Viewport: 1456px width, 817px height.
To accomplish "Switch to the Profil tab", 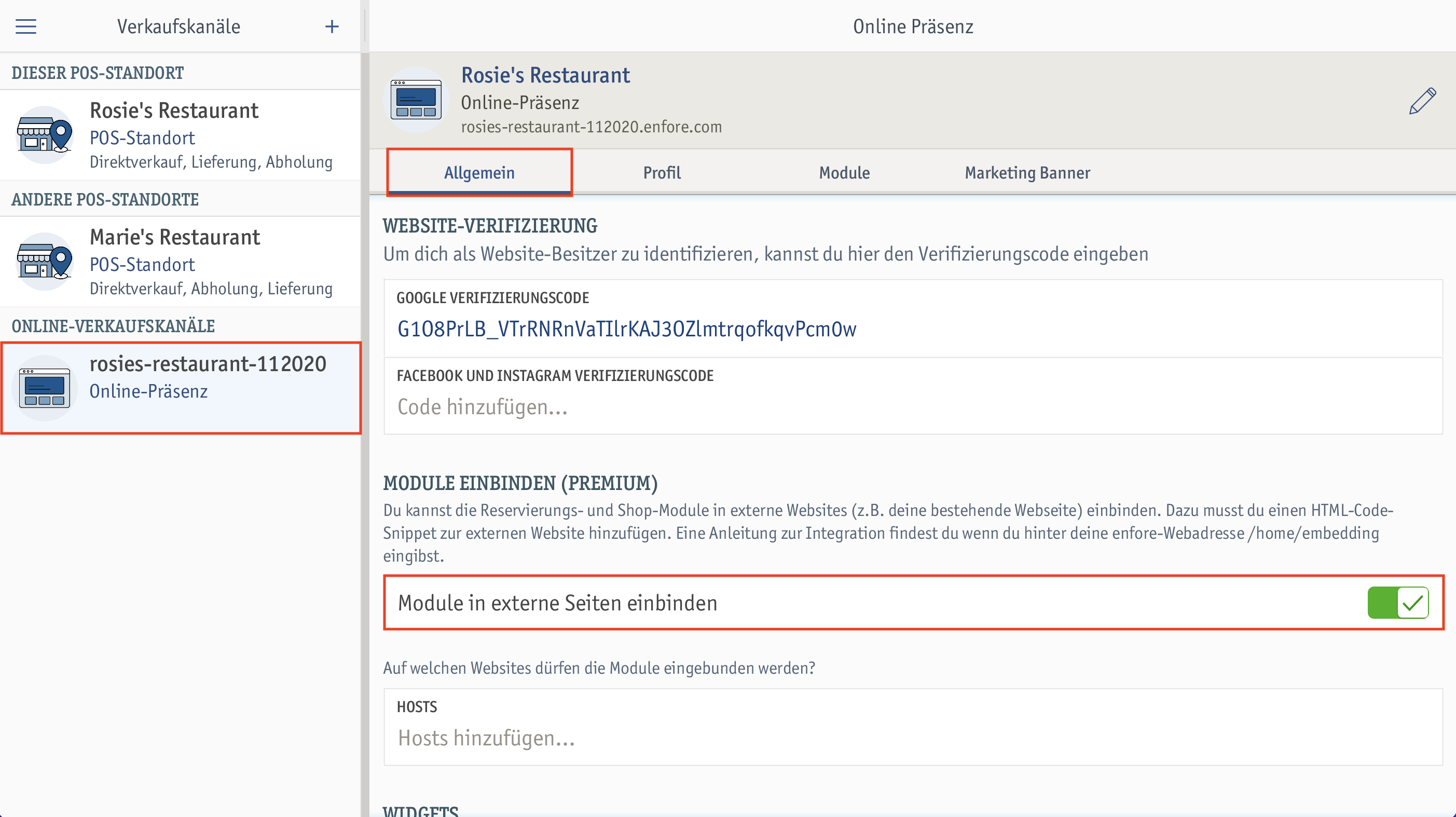I will click(x=662, y=172).
